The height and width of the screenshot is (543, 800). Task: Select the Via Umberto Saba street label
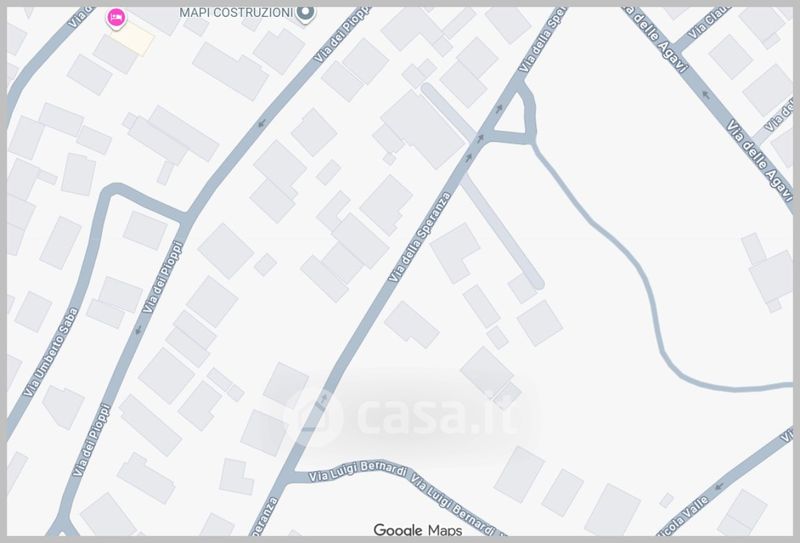[x=52, y=352]
